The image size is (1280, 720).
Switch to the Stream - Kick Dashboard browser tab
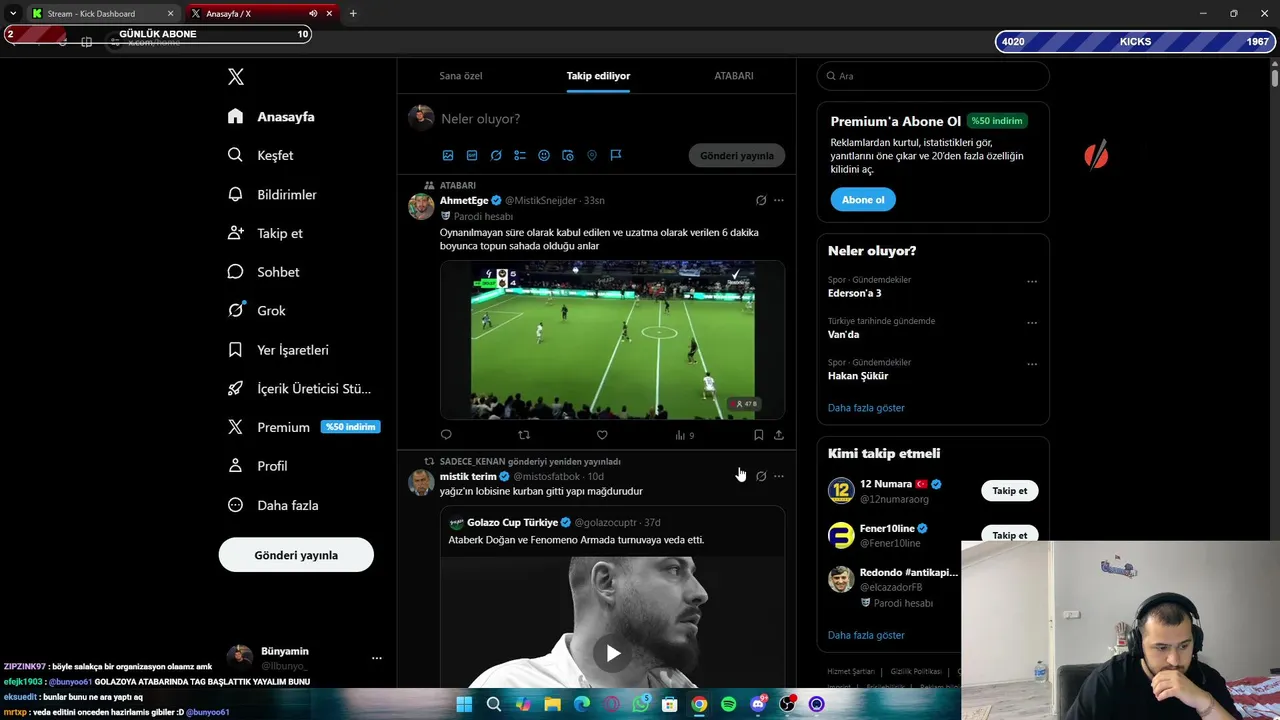tap(102, 14)
